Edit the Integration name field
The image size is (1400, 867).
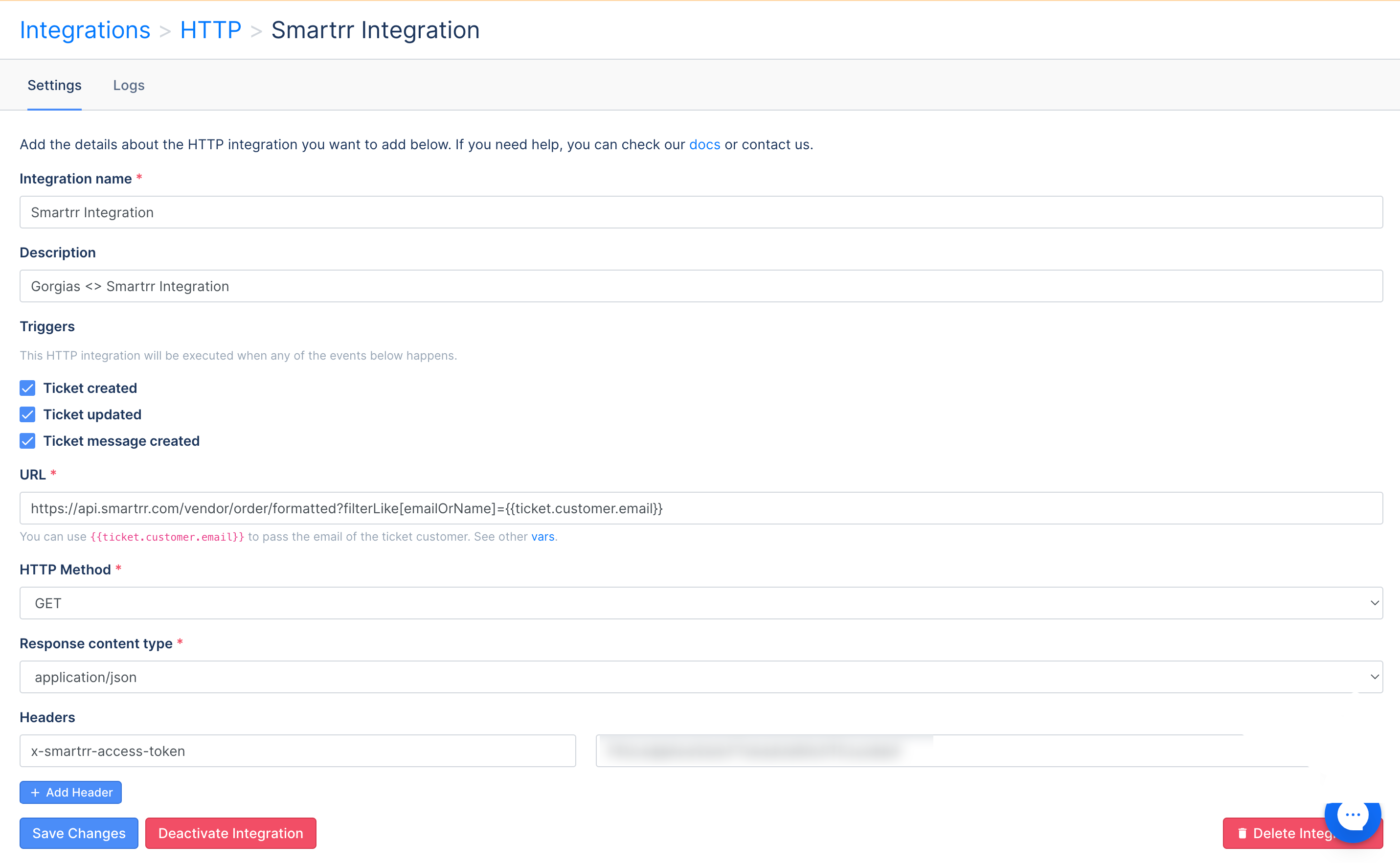[700, 212]
